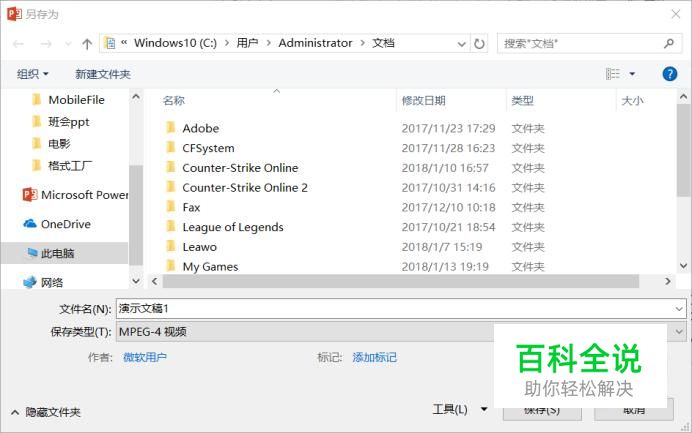This screenshot has height=433, width=692.
Task: Click the Fax folder icon
Action: click(x=170, y=207)
